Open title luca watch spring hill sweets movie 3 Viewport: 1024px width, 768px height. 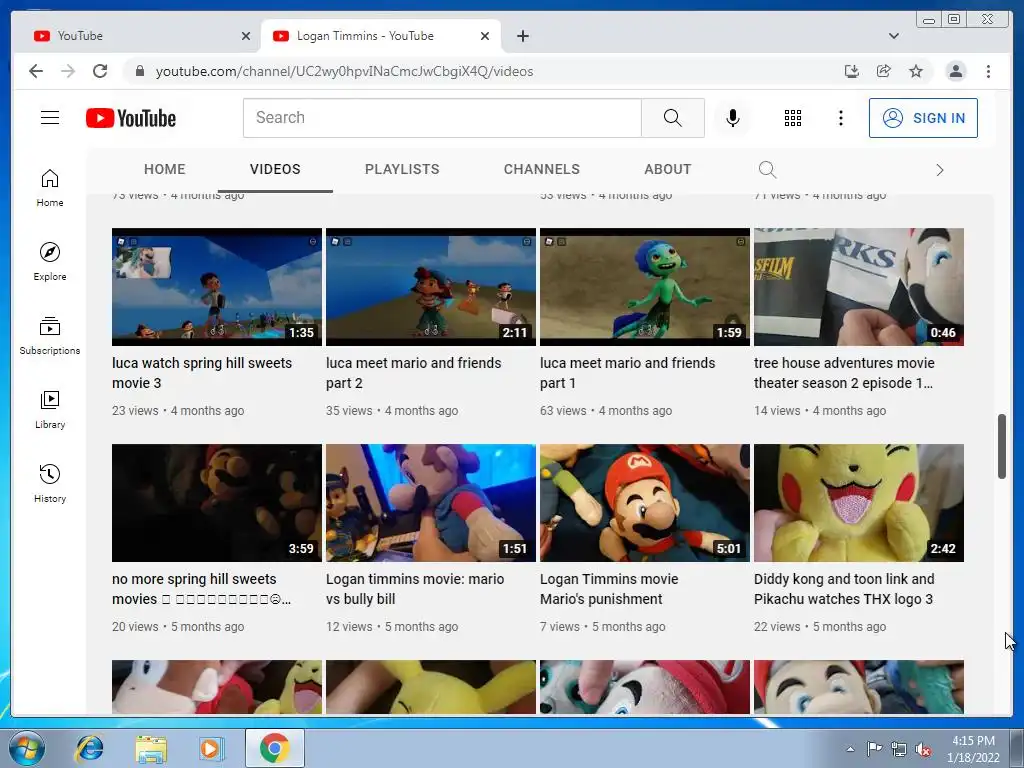click(x=202, y=373)
